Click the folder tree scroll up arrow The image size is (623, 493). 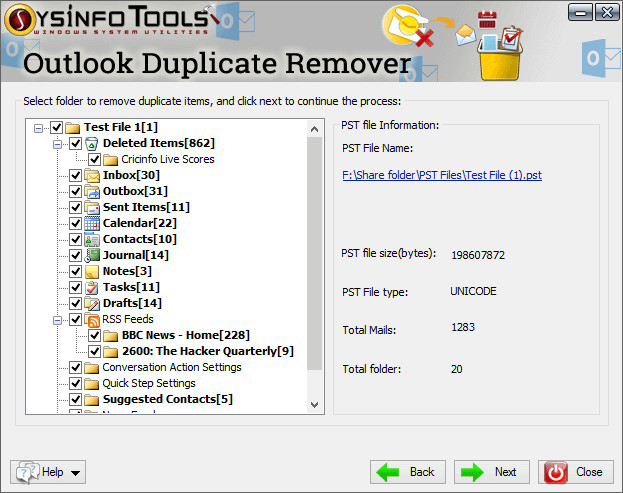[314, 129]
